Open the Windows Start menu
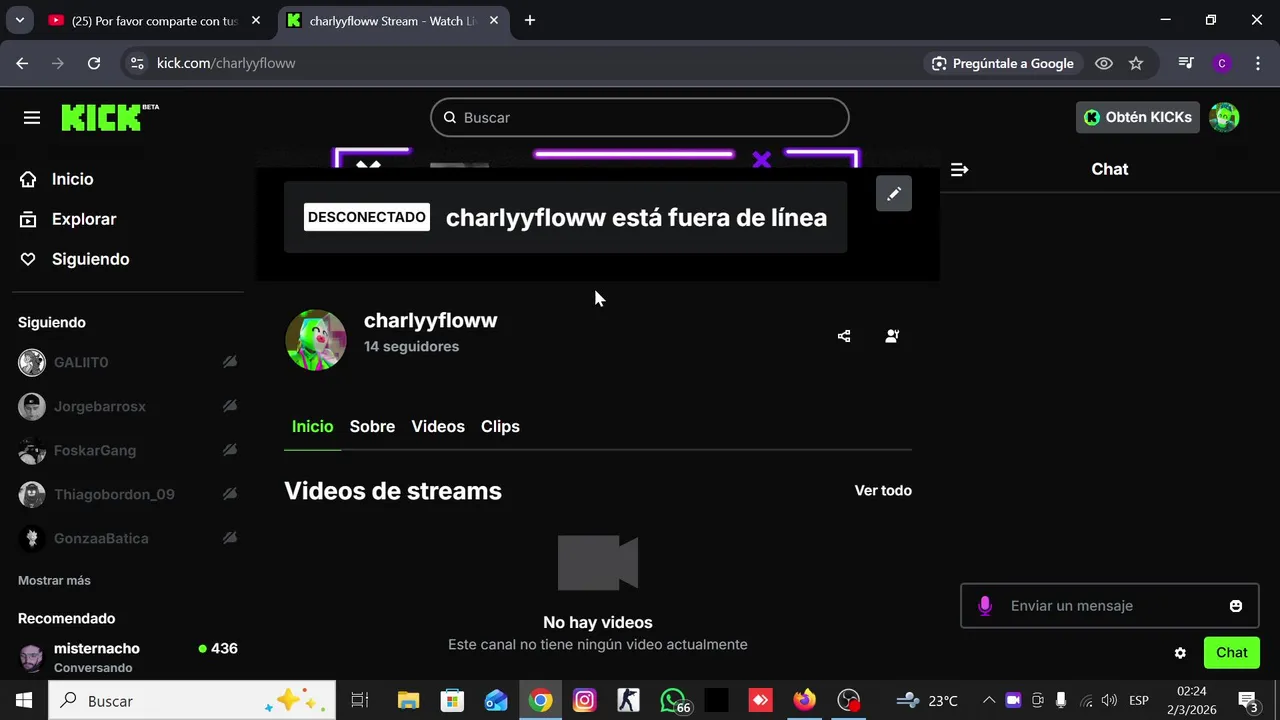 [x=24, y=700]
